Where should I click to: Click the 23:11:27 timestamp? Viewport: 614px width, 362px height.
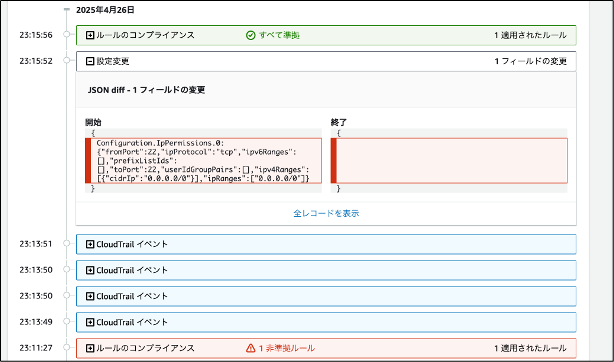pyautogui.click(x=36, y=348)
